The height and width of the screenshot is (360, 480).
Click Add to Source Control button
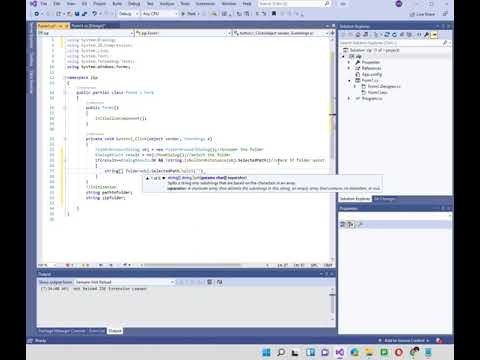click(404, 340)
